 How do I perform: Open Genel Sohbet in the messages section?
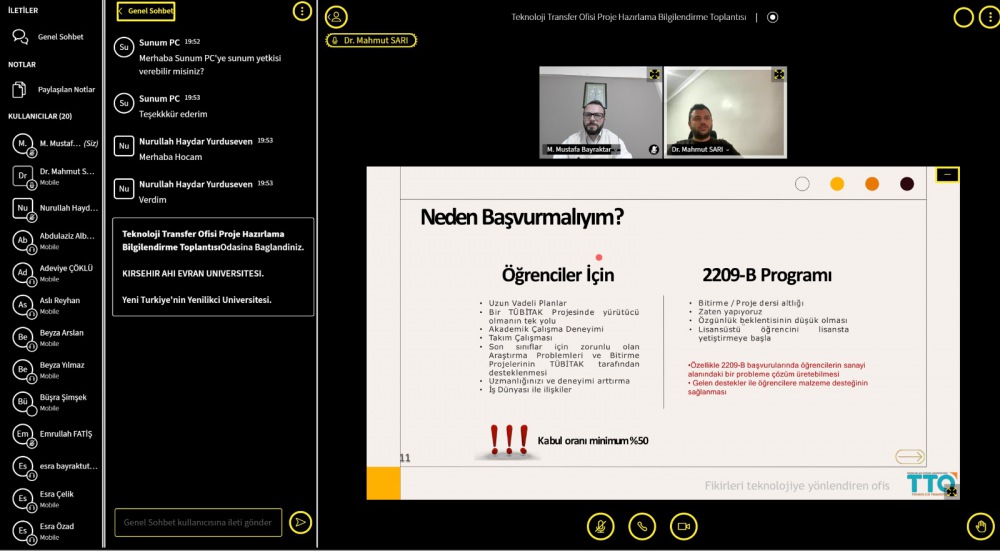51,37
